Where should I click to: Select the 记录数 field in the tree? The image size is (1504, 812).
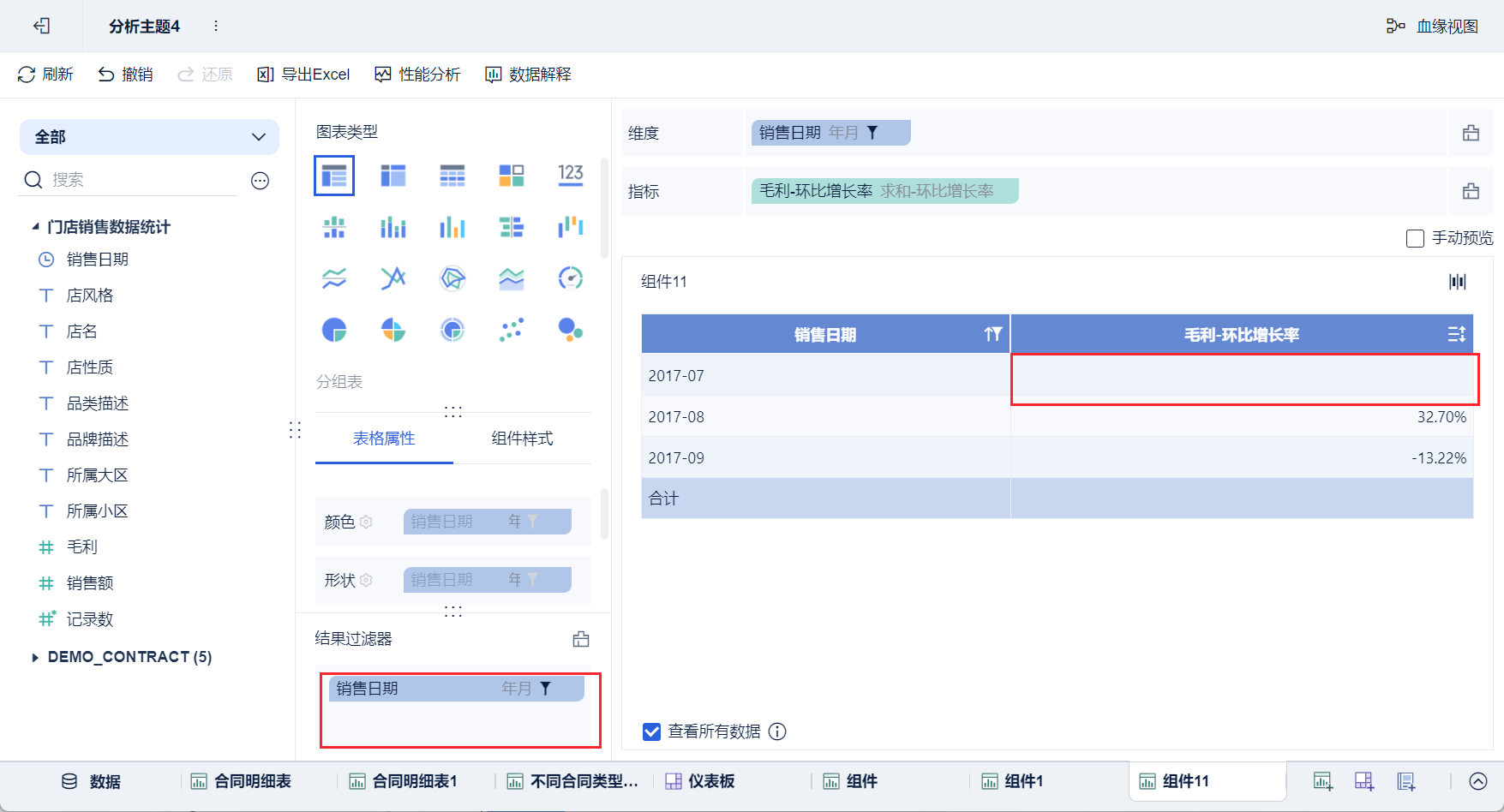(90, 619)
